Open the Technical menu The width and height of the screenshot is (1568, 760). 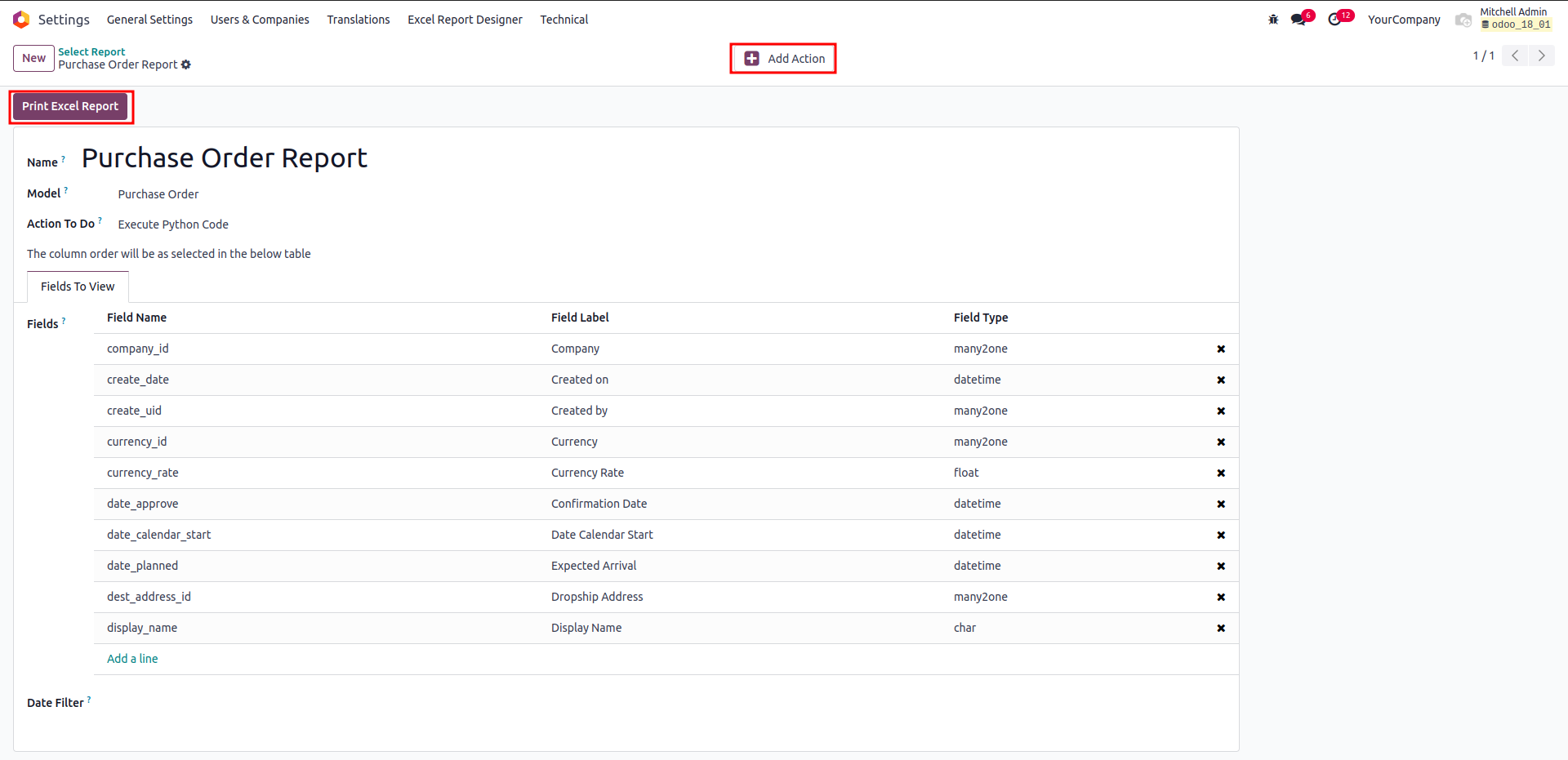click(x=563, y=20)
